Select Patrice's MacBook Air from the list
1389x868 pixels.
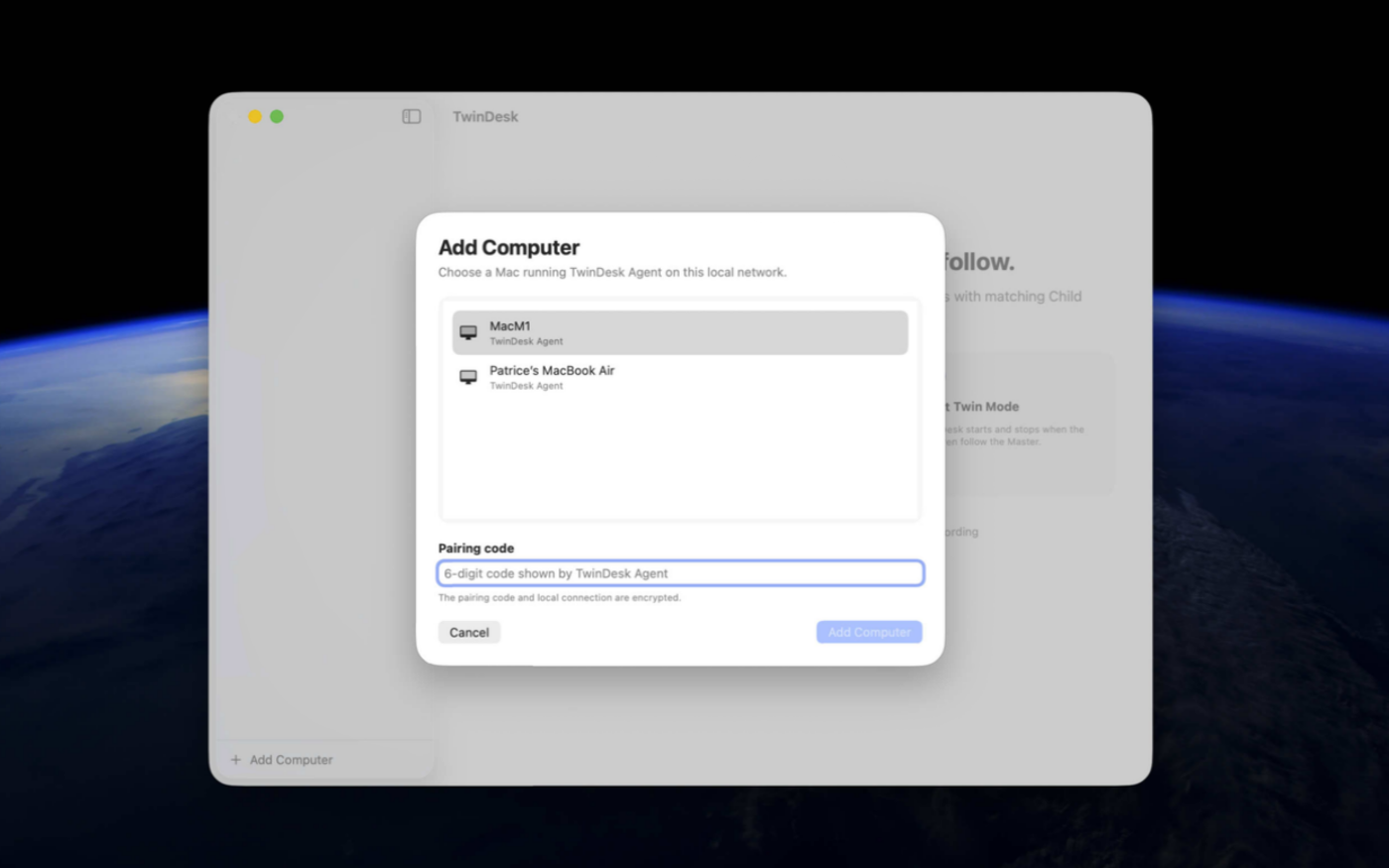680,377
